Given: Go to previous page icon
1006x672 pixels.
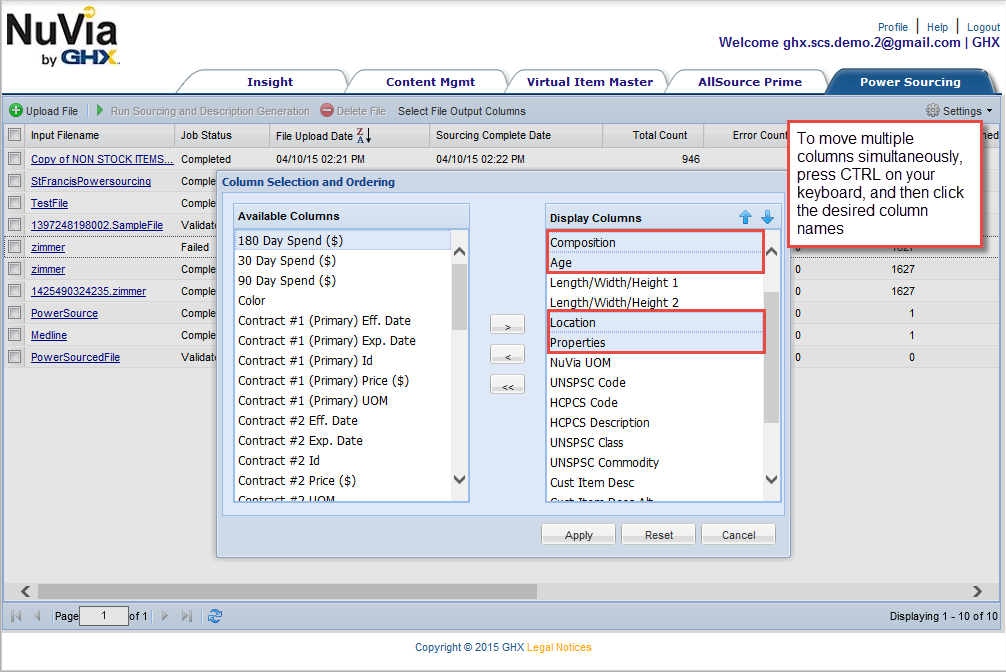Looking at the screenshot, I should [x=37, y=616].
